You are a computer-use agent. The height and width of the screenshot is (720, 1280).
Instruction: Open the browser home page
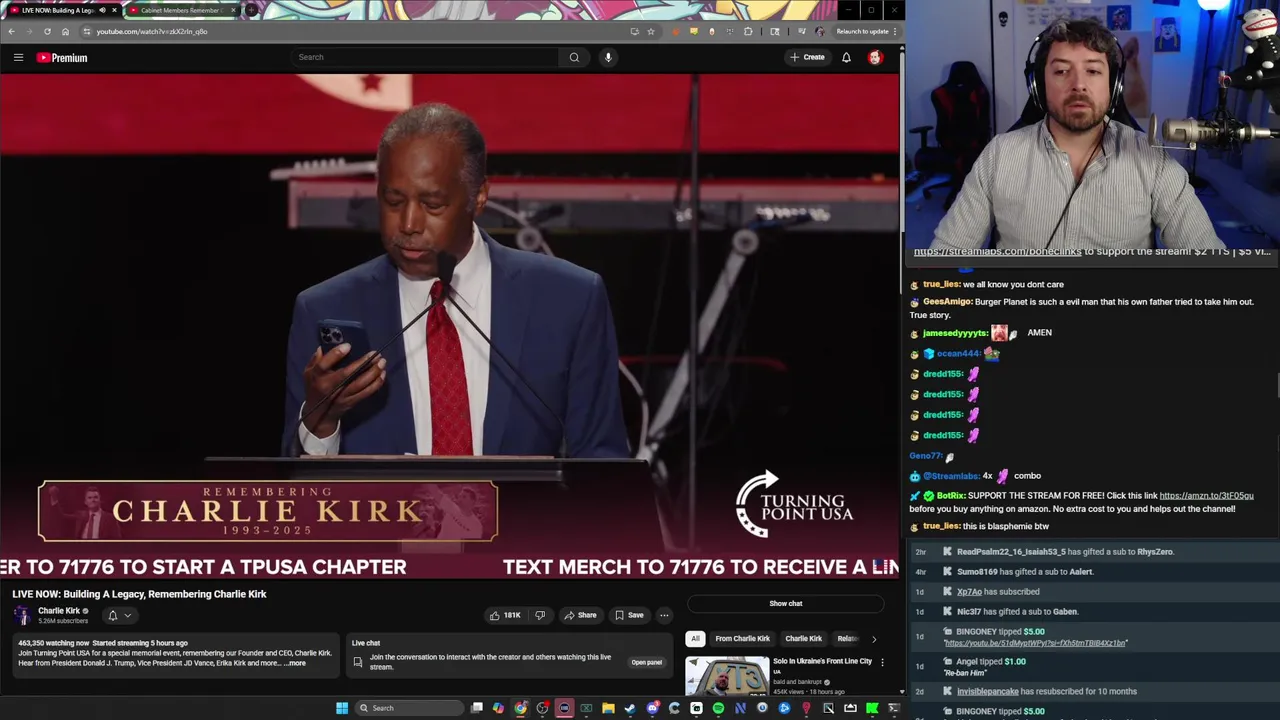click(65, 31)
